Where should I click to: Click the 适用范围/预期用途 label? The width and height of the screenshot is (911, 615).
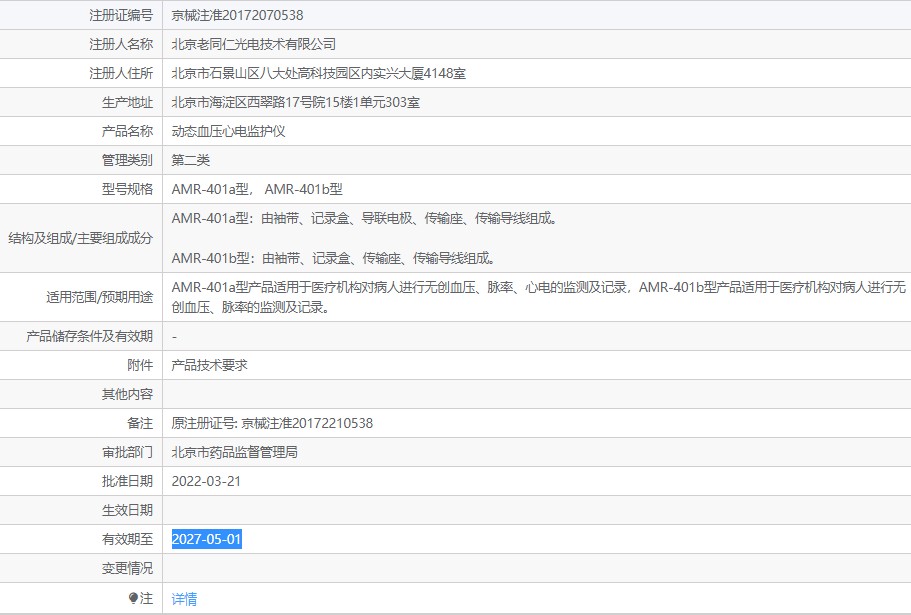[99, 297]
